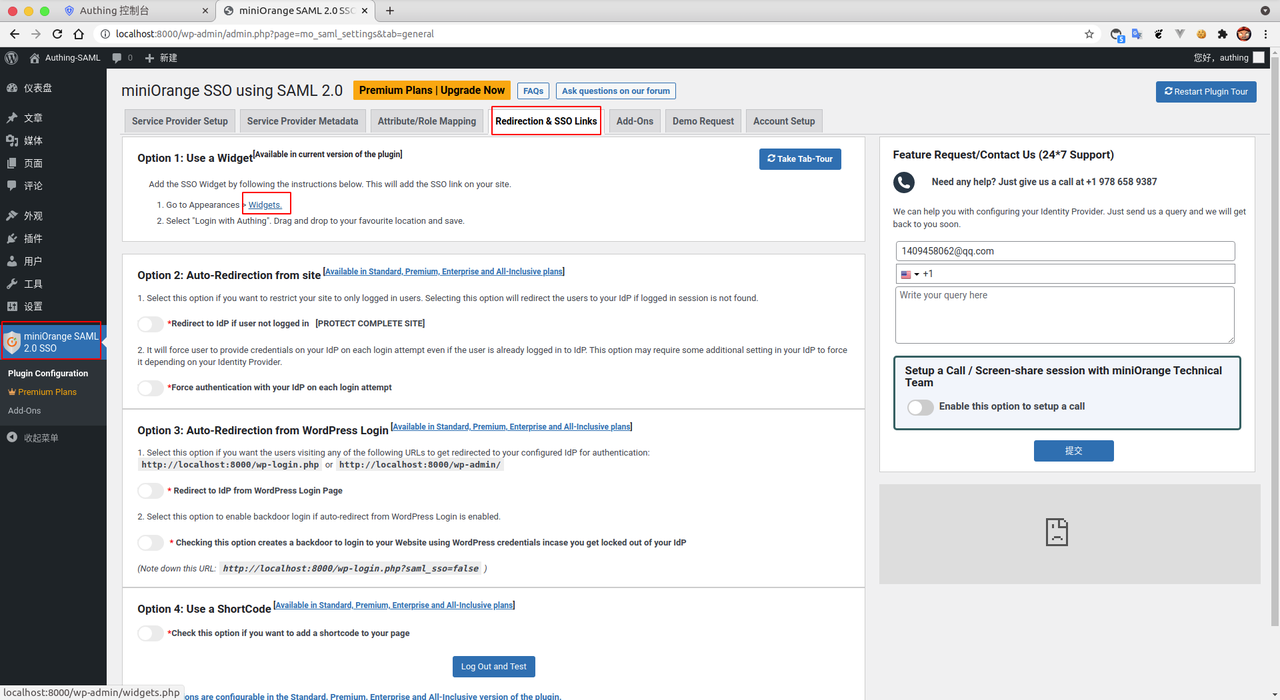
Task: Click the Write your query here textarea
Action: click(1066, 315)
